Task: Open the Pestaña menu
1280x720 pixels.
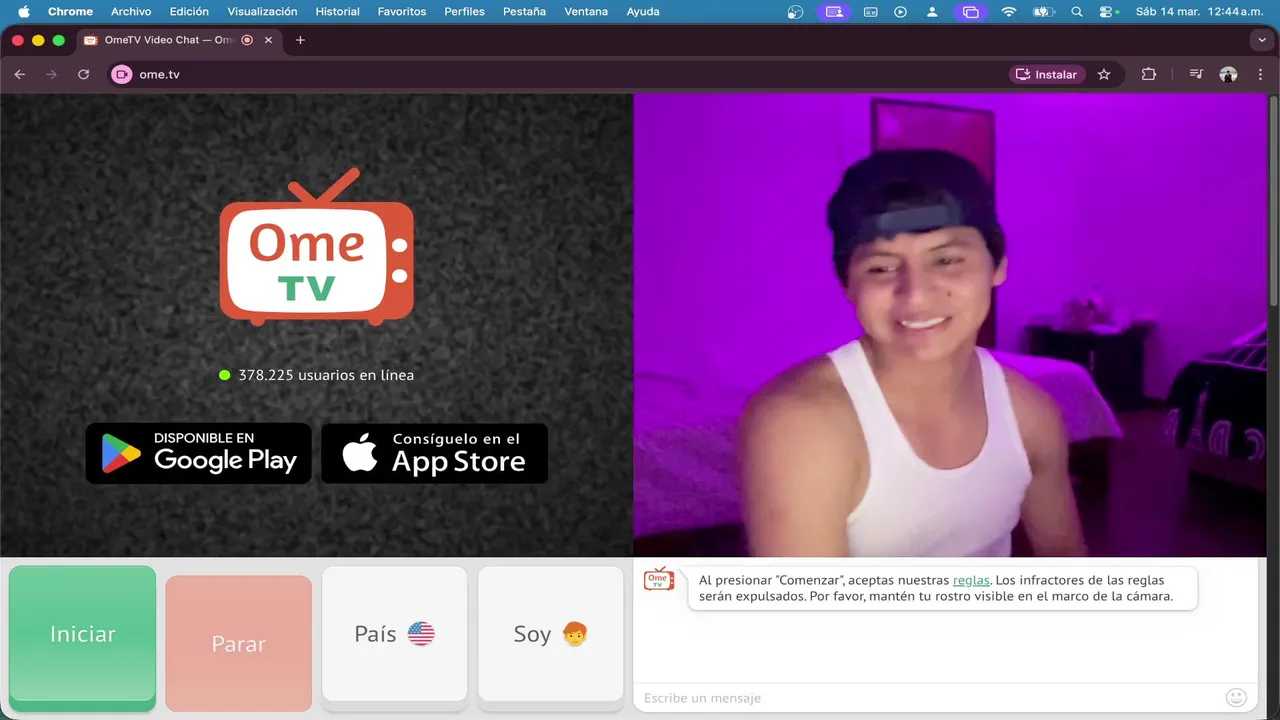Action: (524, 11)
